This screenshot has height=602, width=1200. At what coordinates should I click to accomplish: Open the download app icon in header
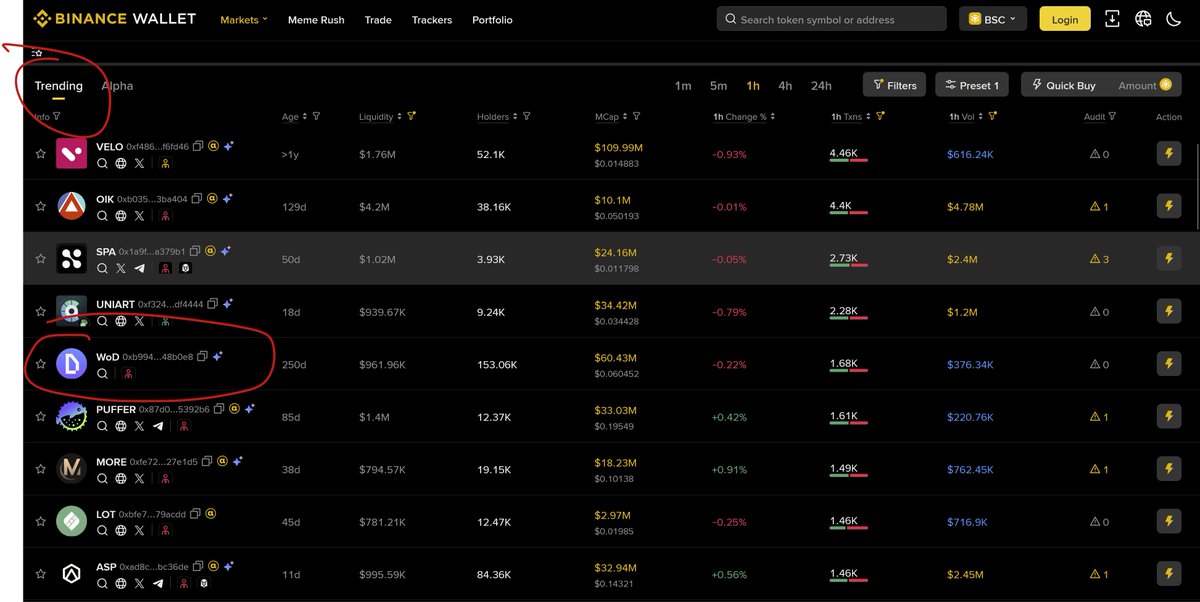[1112, 19]
